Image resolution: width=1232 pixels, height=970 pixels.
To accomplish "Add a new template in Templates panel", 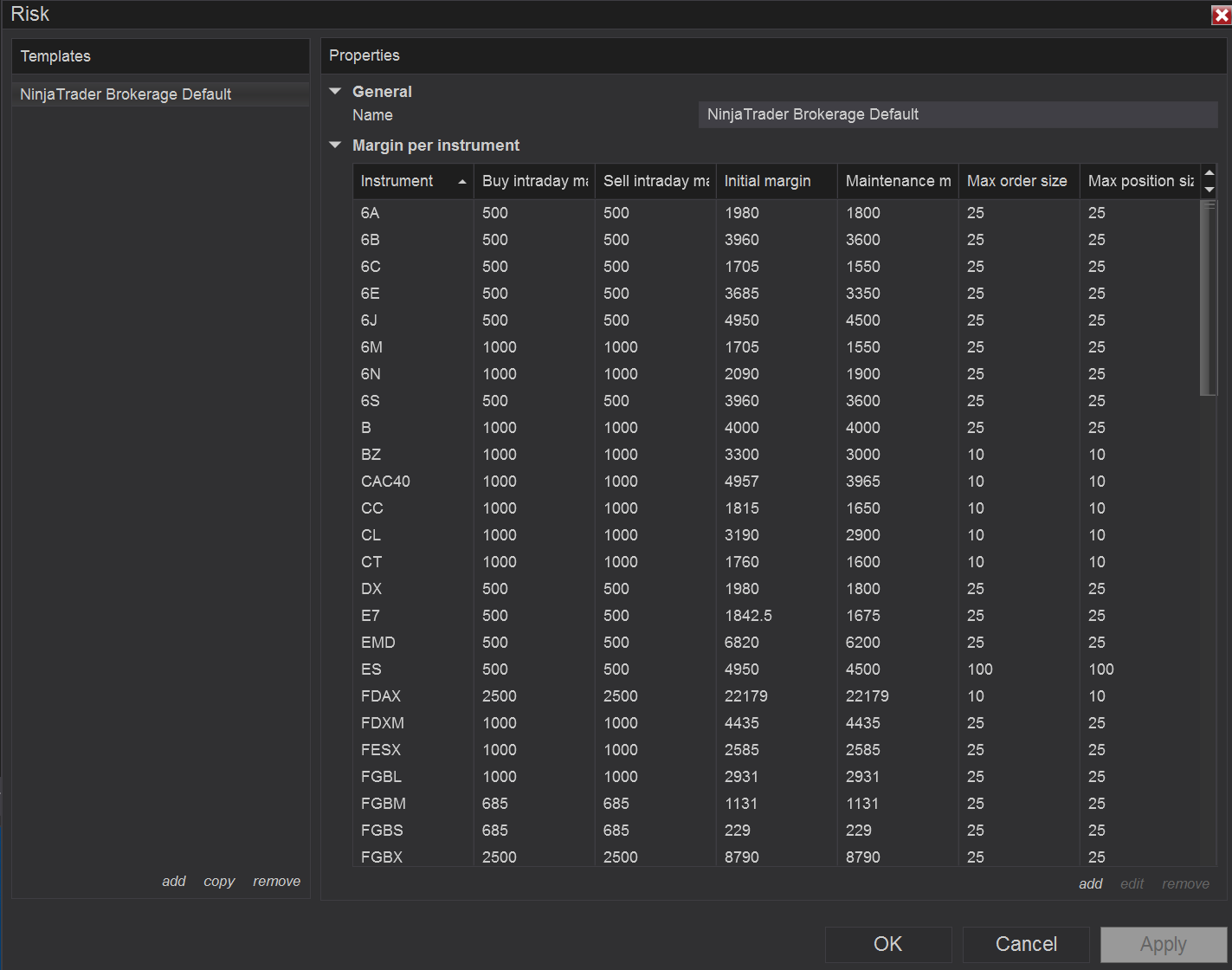I will (x=174, y=881).
